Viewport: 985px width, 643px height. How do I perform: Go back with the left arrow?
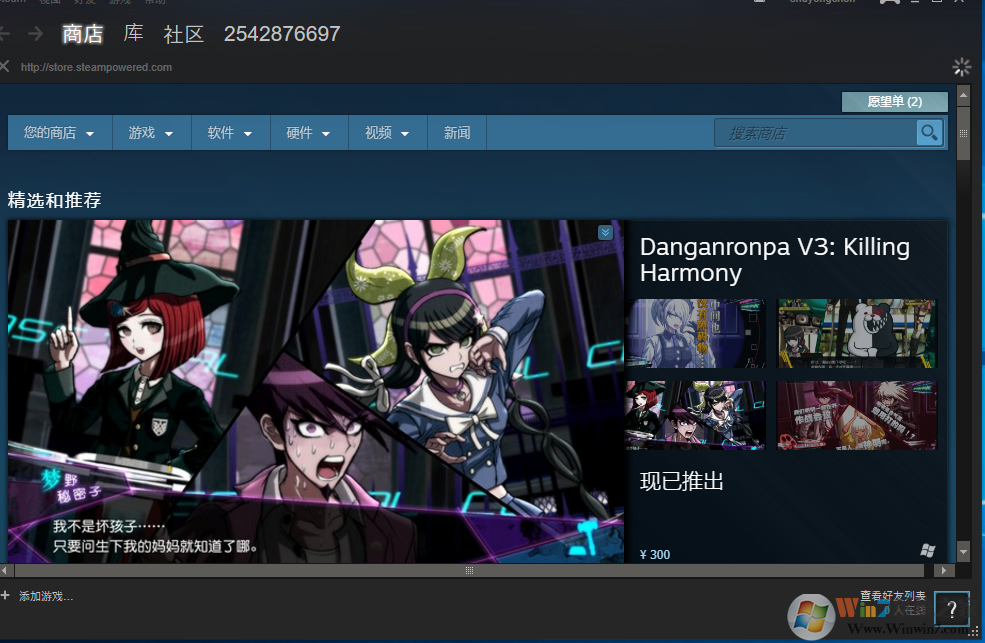tap(4, 33)
